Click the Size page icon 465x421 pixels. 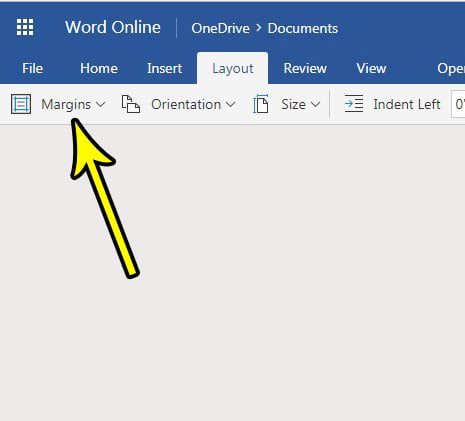pyautogui.click(x=261, y=104)
